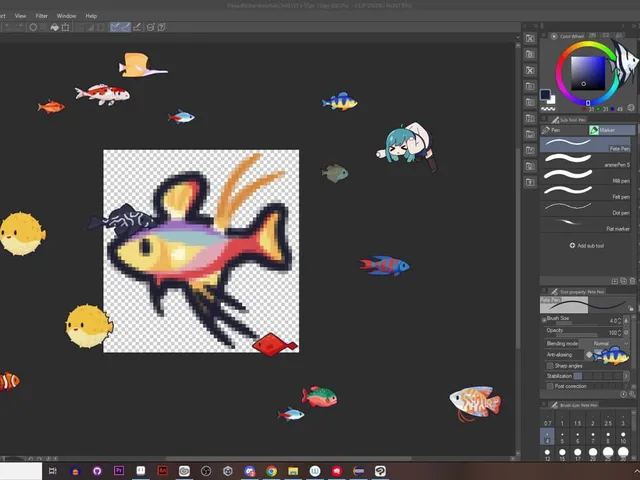Select the first Anti-aliasing level diamond

point(589,355)
